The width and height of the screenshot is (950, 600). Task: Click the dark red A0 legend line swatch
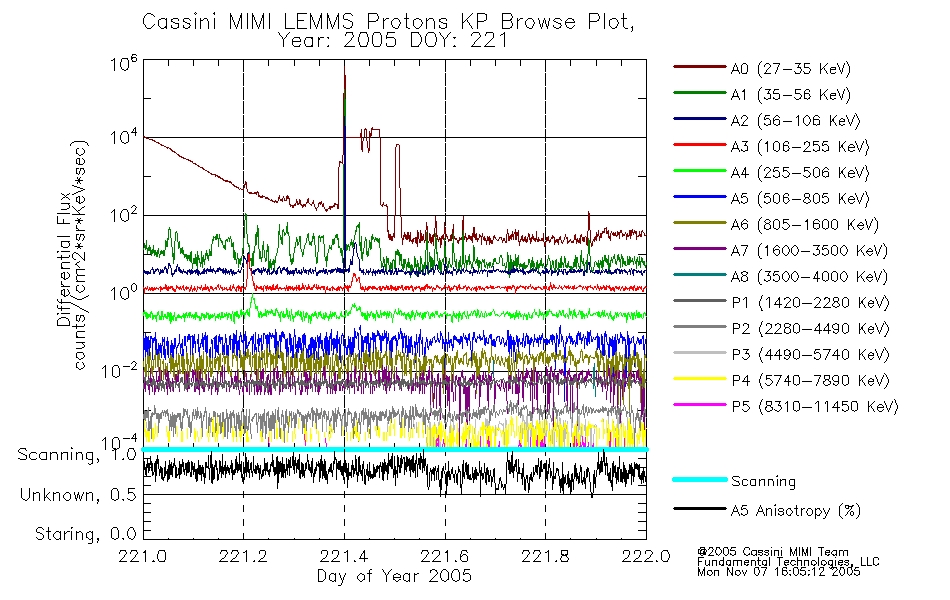[x=700, y=67]
